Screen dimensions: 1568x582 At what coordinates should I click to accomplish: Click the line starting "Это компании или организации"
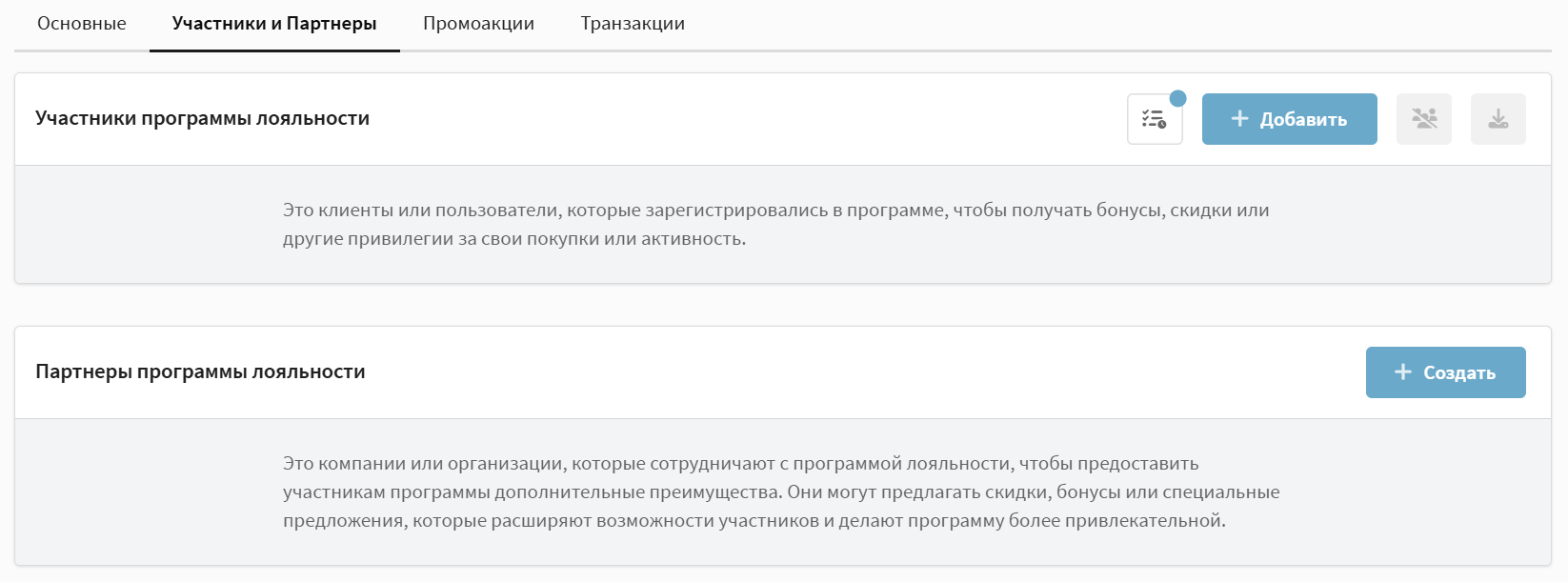[x=740, y=464]
